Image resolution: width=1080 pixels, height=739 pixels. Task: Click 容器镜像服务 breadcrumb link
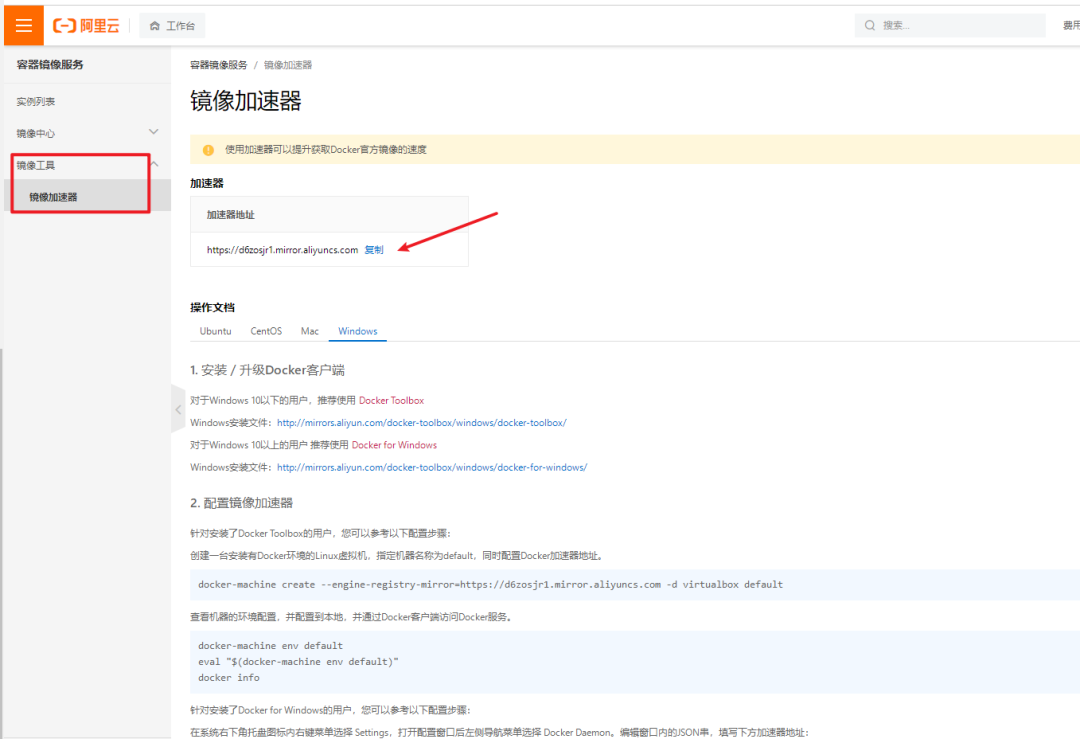[218, 65]
